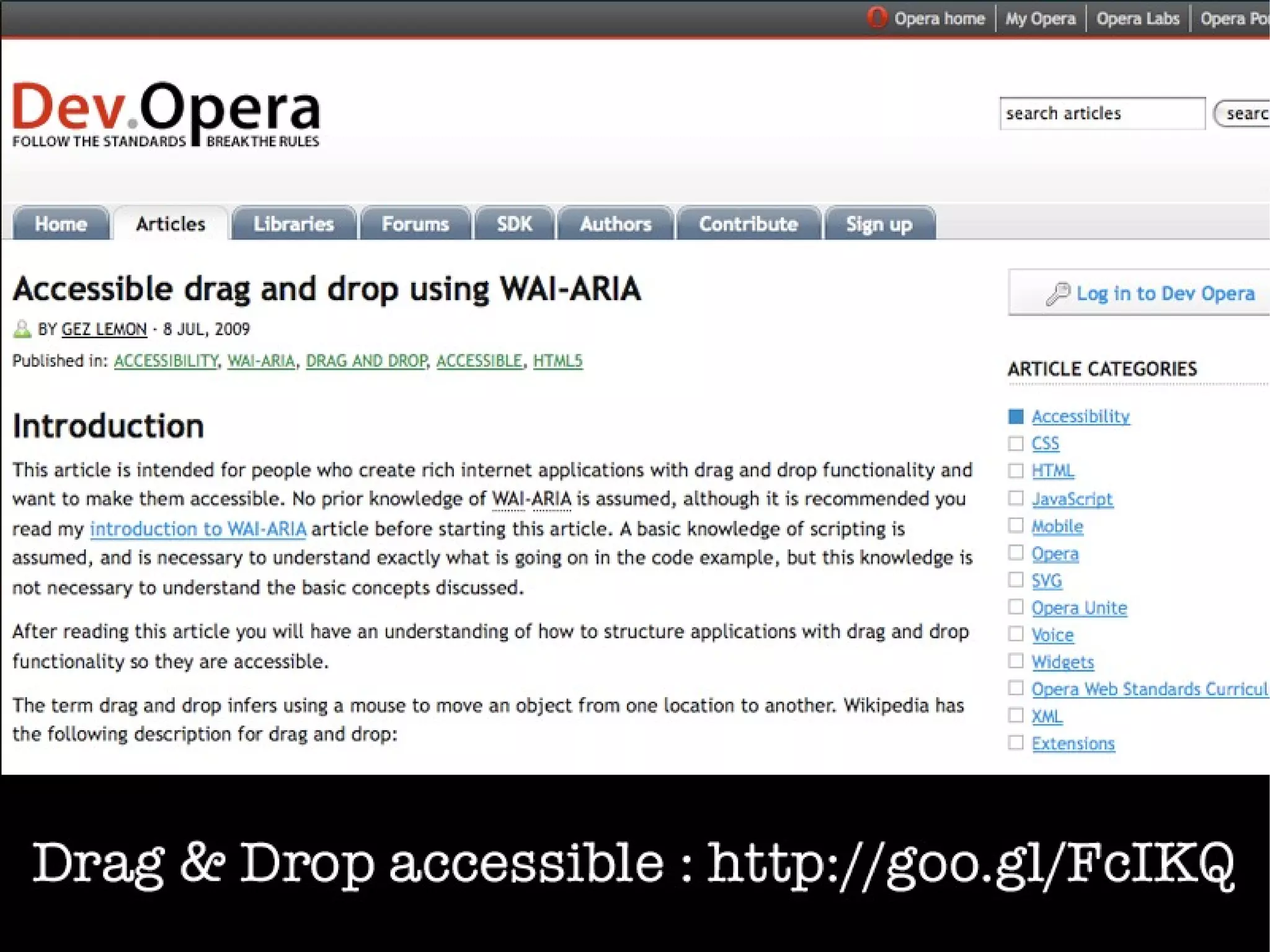Open the Opera Unite category link
This screenshot has height=952, width=1270.
click(x=1078, y=608)
